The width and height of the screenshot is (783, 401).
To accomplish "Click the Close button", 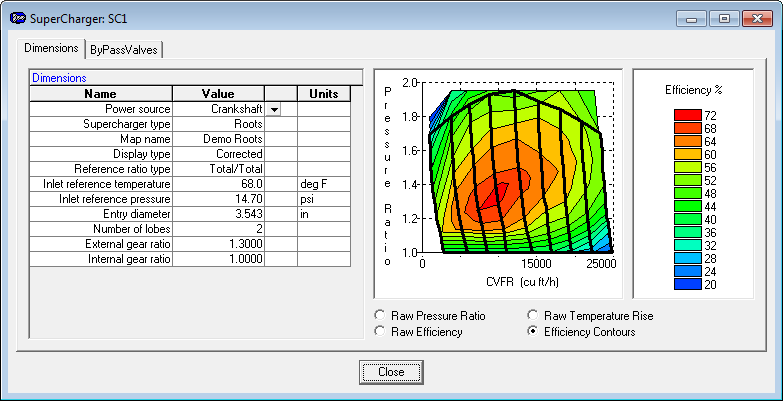I will (x=391, y=372).
